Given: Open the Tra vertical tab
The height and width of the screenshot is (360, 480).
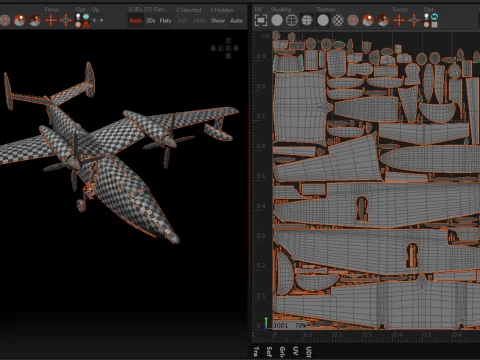Looking at the screenshot, I should click(256, 351).
